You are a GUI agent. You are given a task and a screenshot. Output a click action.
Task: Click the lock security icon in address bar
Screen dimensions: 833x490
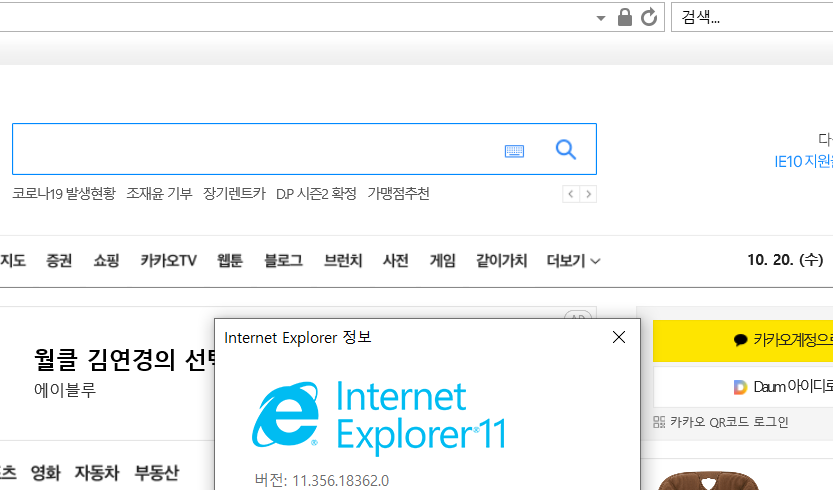625,17
